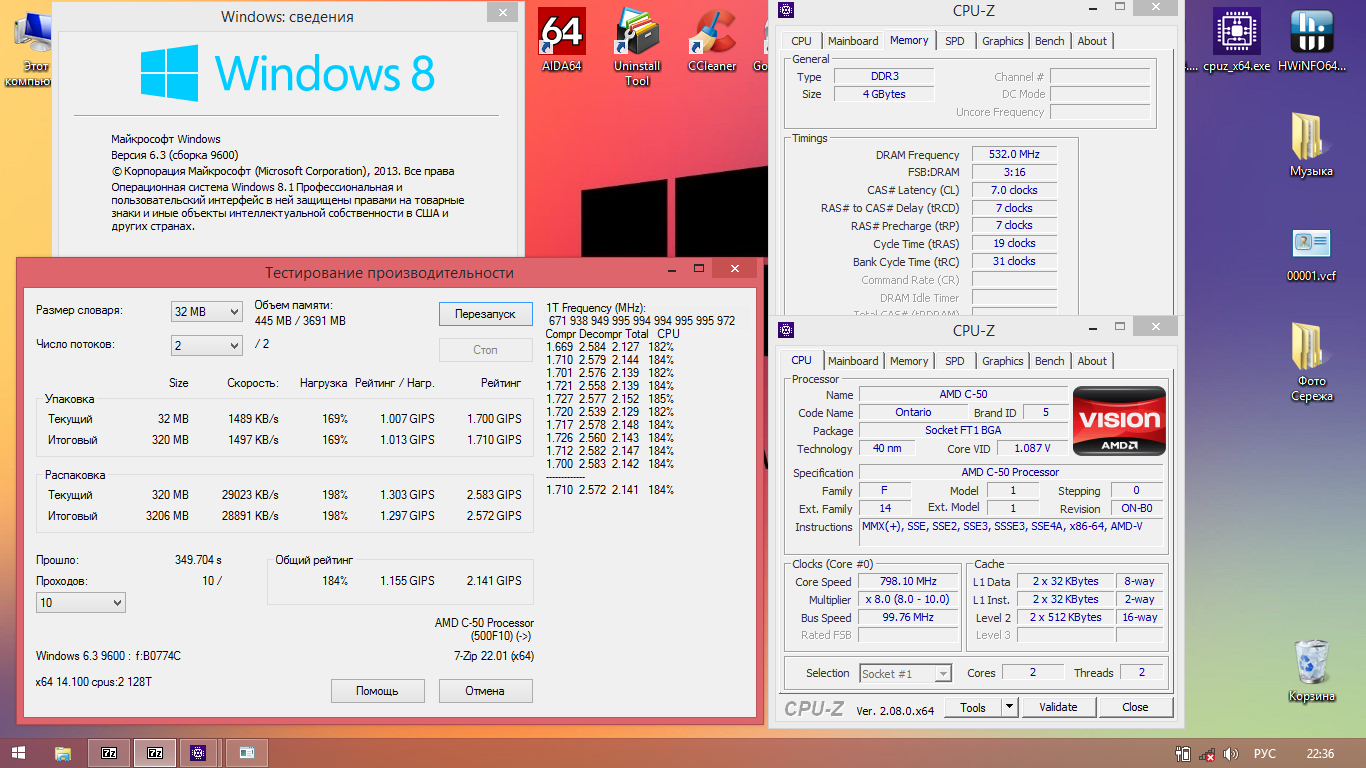Open the Размер словаря 32 MB dropdown

[x=206, y=312]
